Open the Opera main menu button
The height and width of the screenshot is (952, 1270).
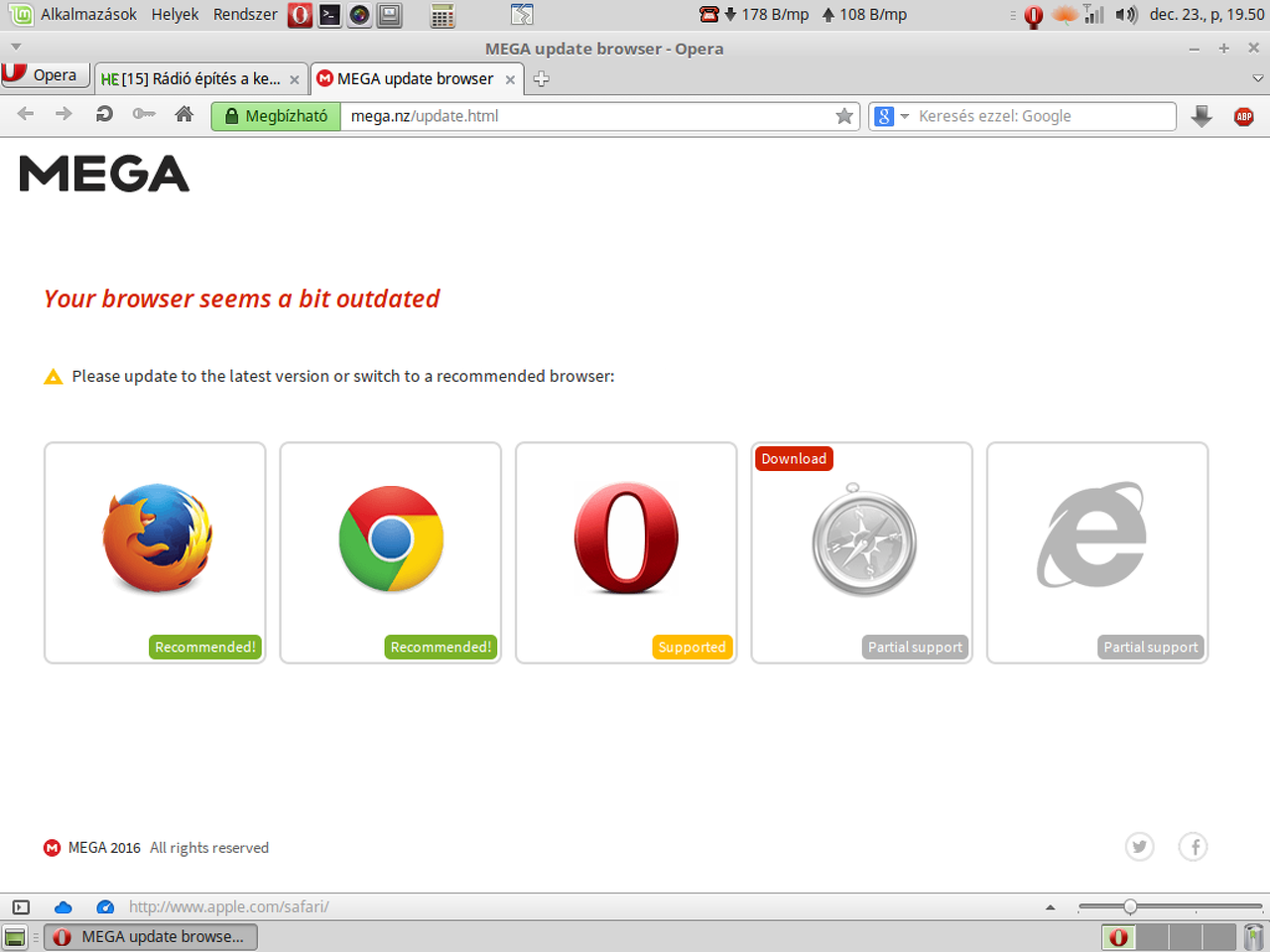click(x=45, y=75)
